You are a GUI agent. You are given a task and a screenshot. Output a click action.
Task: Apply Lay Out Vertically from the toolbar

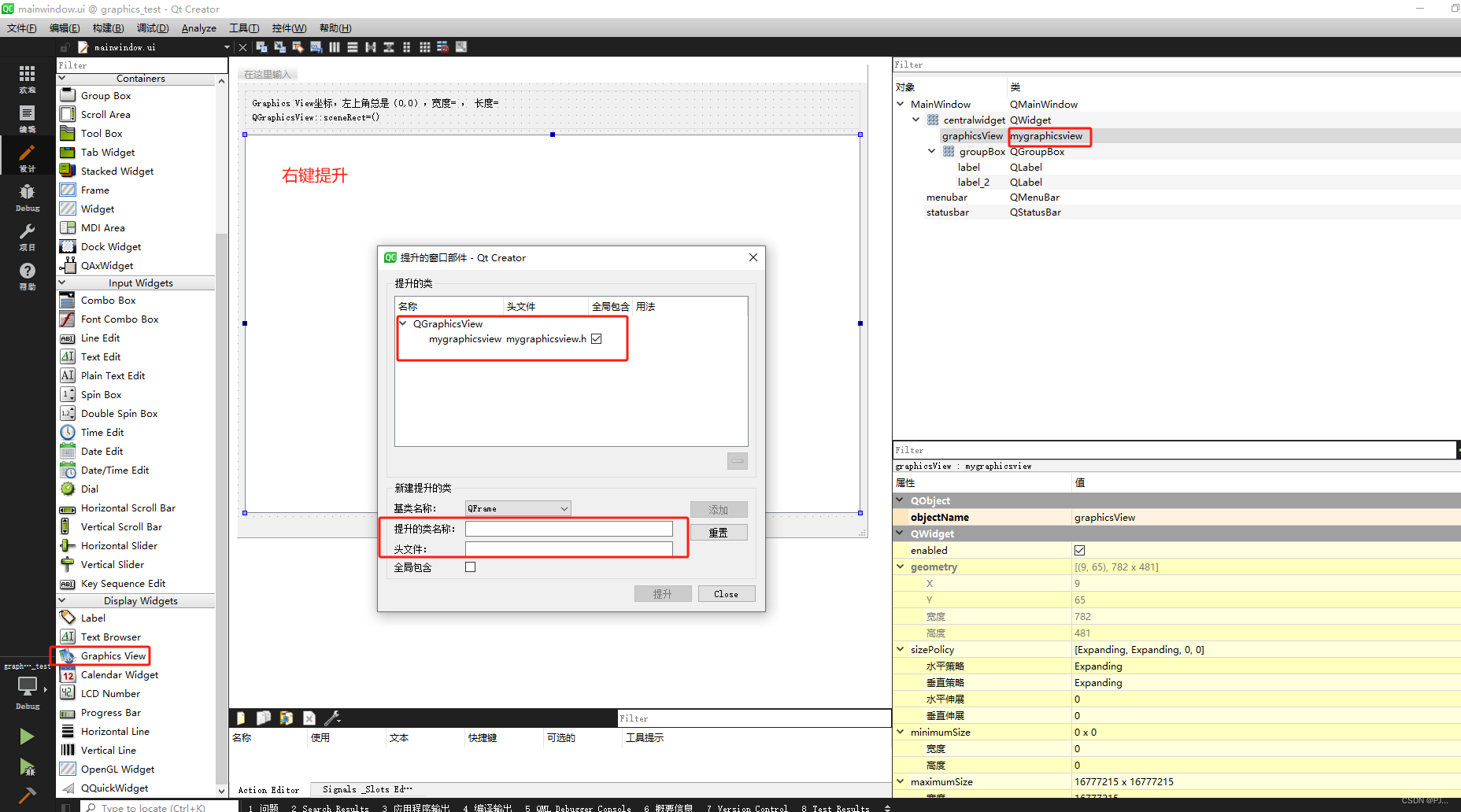[352, 47]
